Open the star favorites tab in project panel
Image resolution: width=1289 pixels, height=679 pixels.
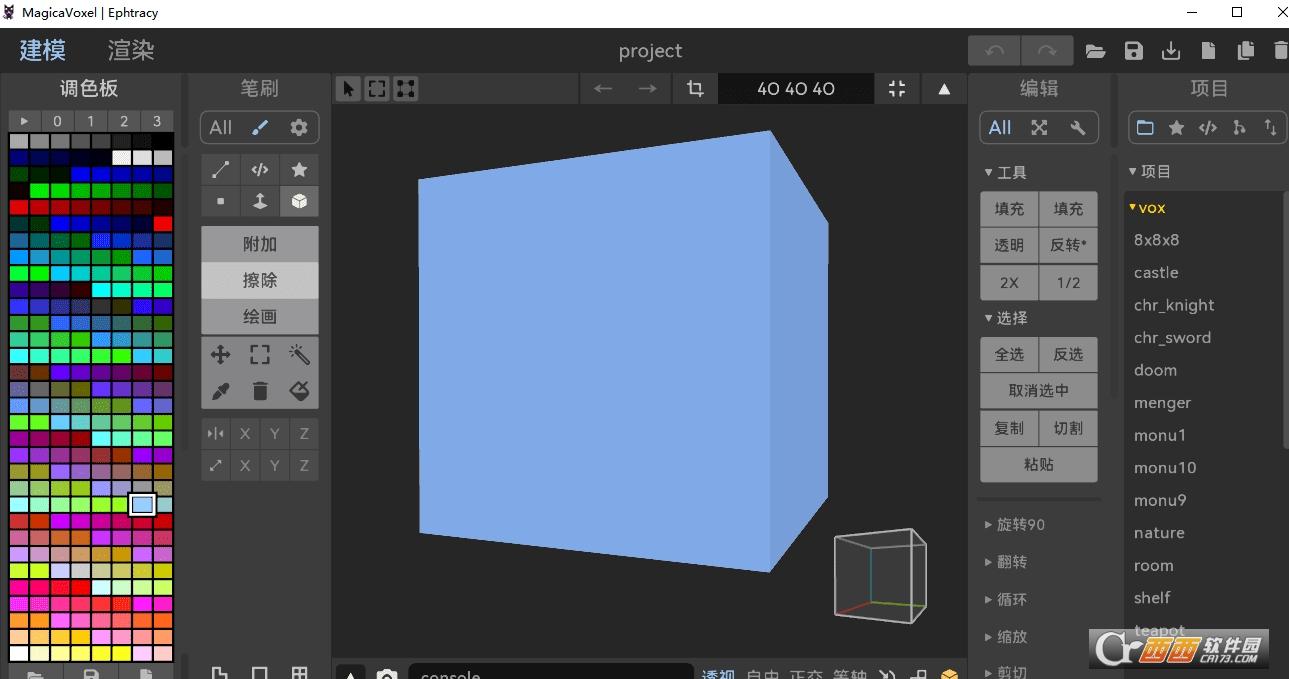(1177, 127)
